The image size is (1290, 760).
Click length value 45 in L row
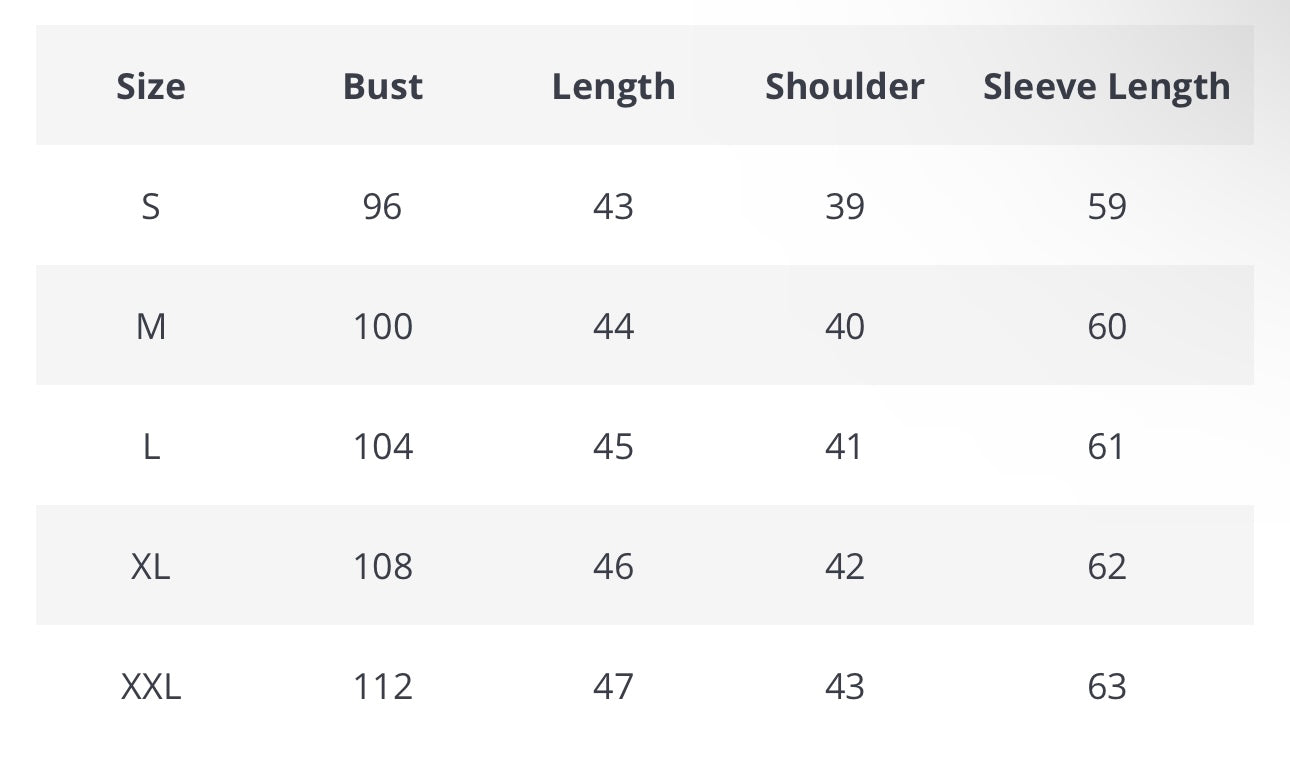(x=613, y=446)
